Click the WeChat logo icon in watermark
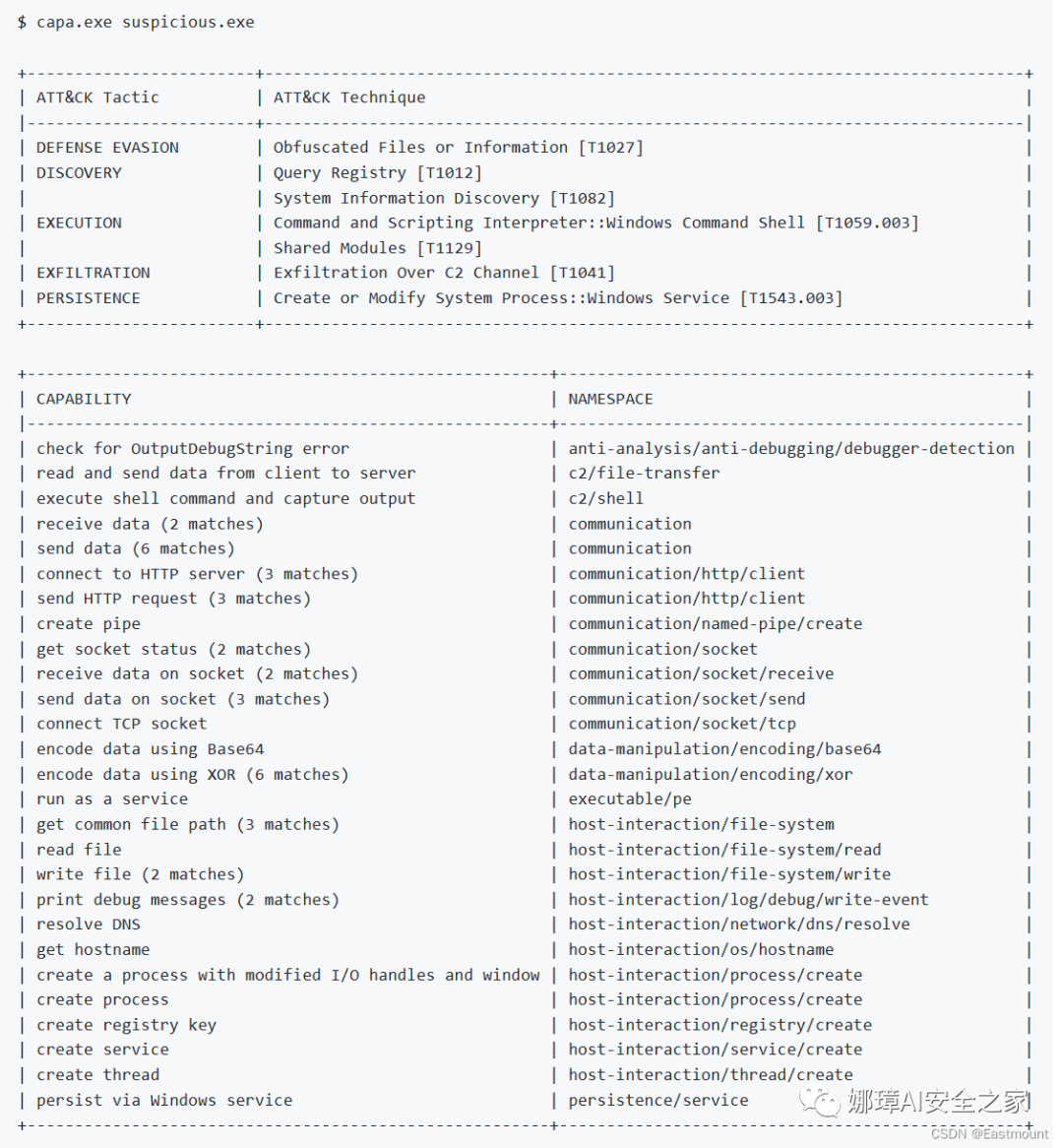 click(x=819, y=1102)
